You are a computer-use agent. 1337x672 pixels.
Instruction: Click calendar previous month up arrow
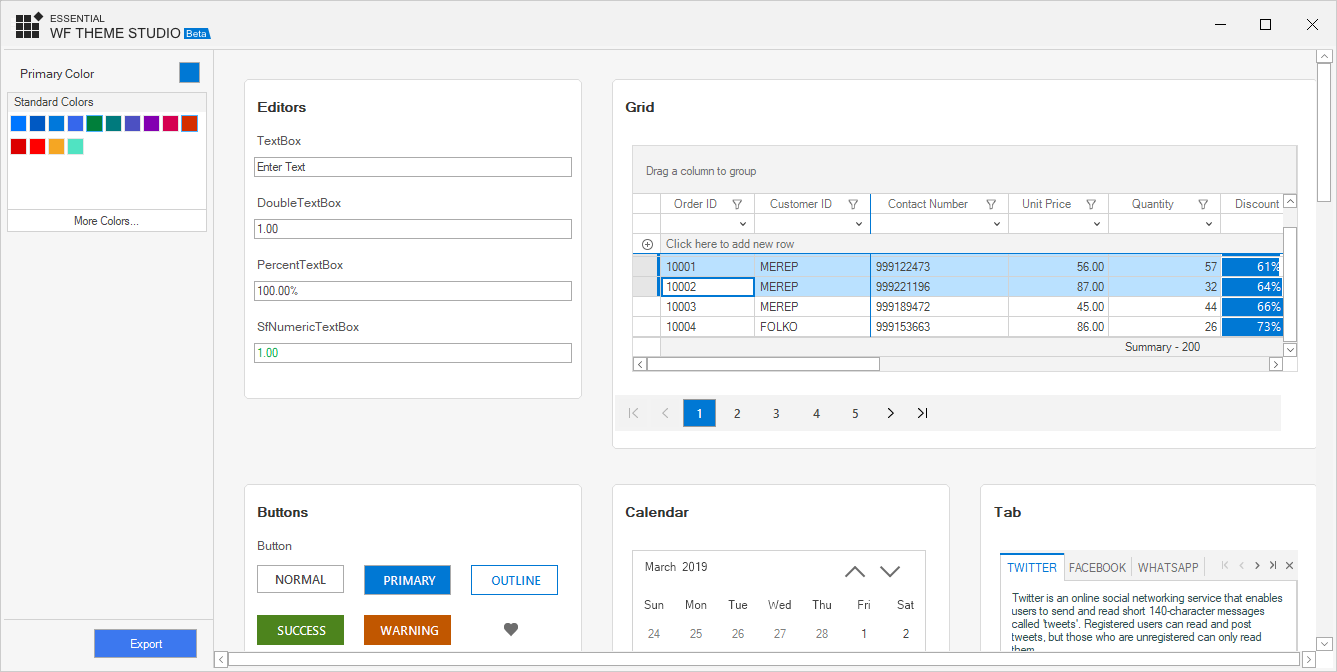(855, 572)
